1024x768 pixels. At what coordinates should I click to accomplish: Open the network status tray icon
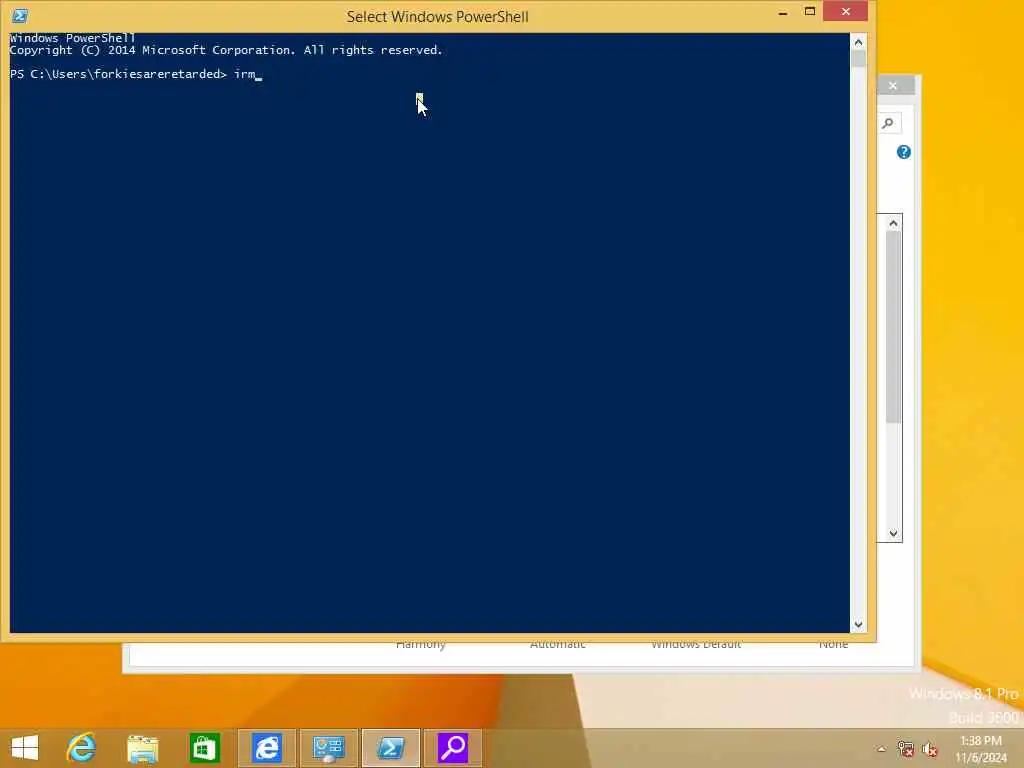pos(905,749)
